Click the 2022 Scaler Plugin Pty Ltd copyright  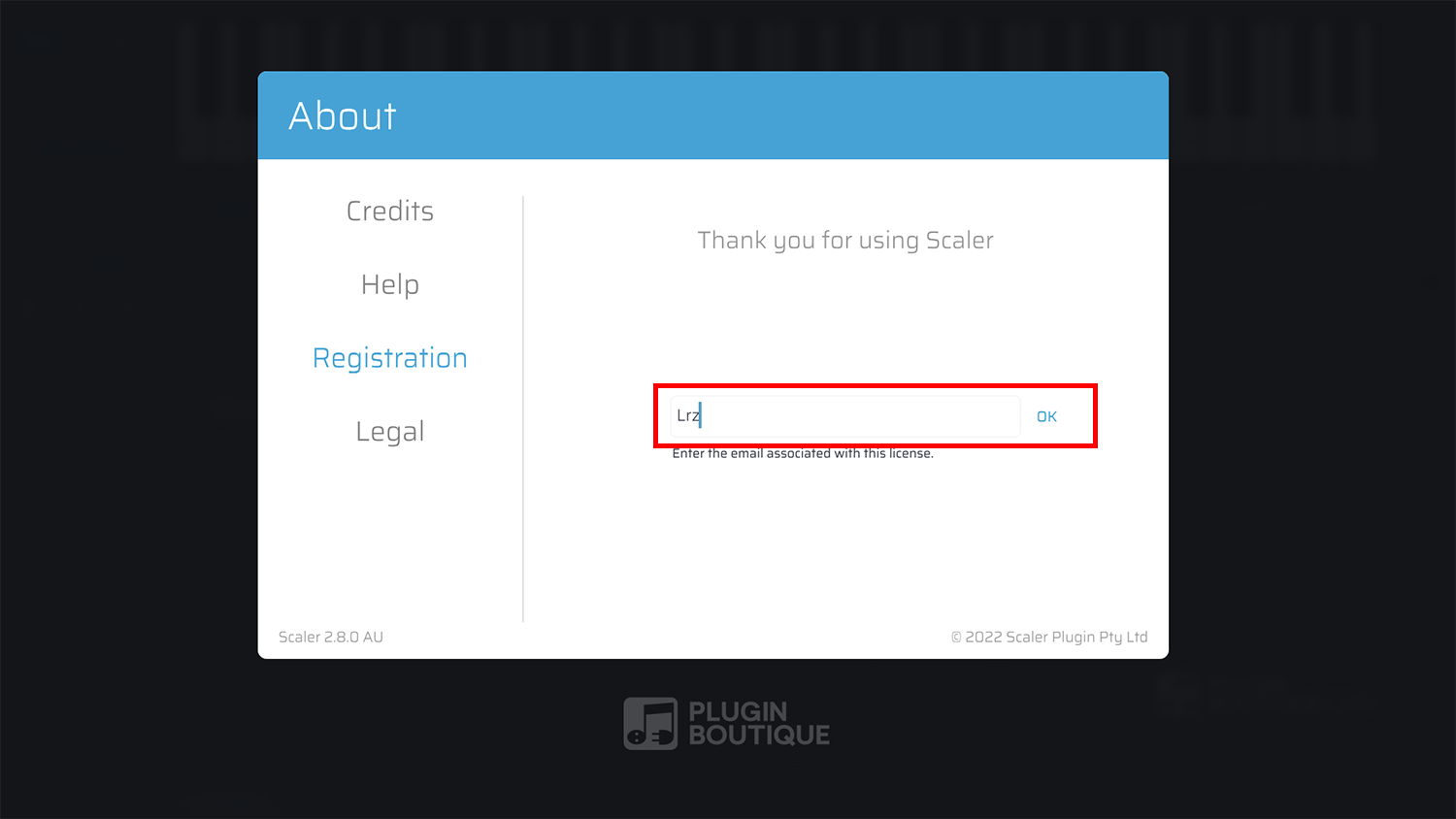pos(1049,637)
